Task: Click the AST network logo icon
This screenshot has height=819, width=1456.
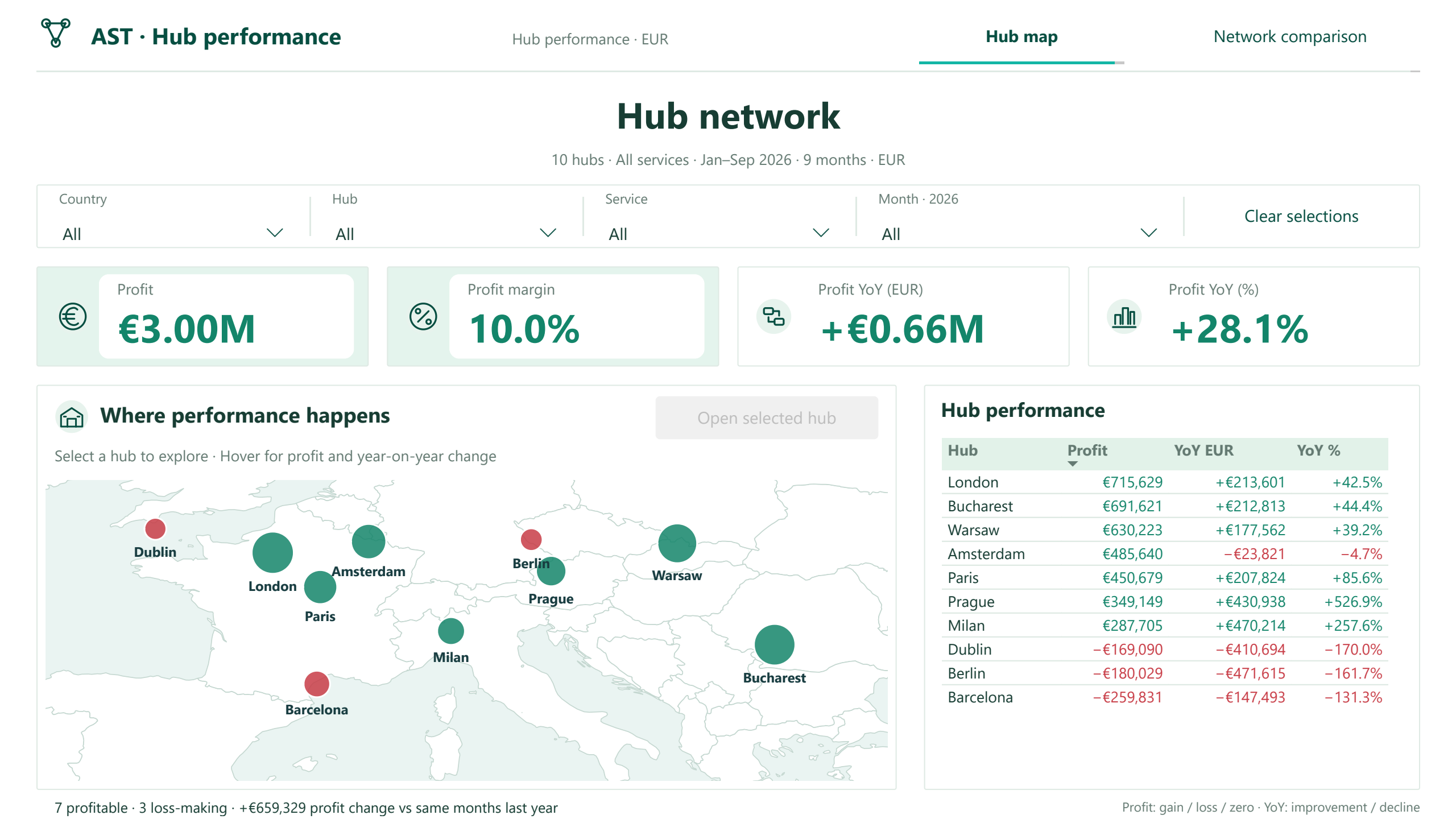Action: [x=56, y=33]
